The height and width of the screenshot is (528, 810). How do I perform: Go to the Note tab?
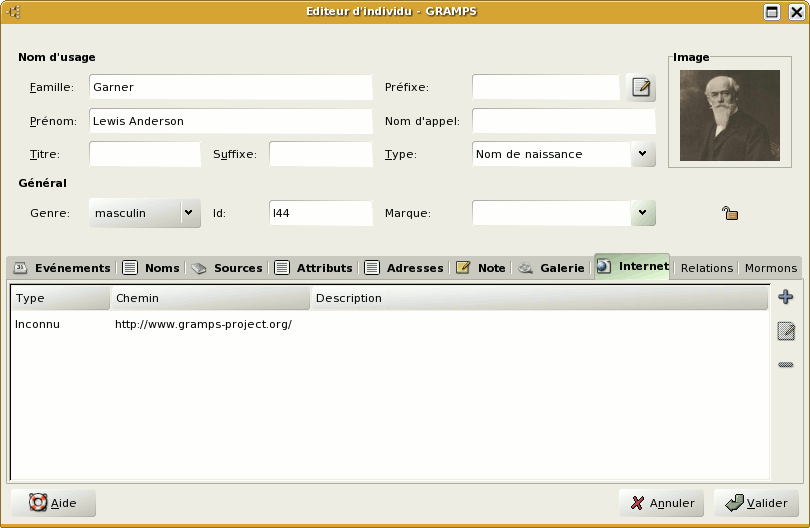(x=481, y=268)
